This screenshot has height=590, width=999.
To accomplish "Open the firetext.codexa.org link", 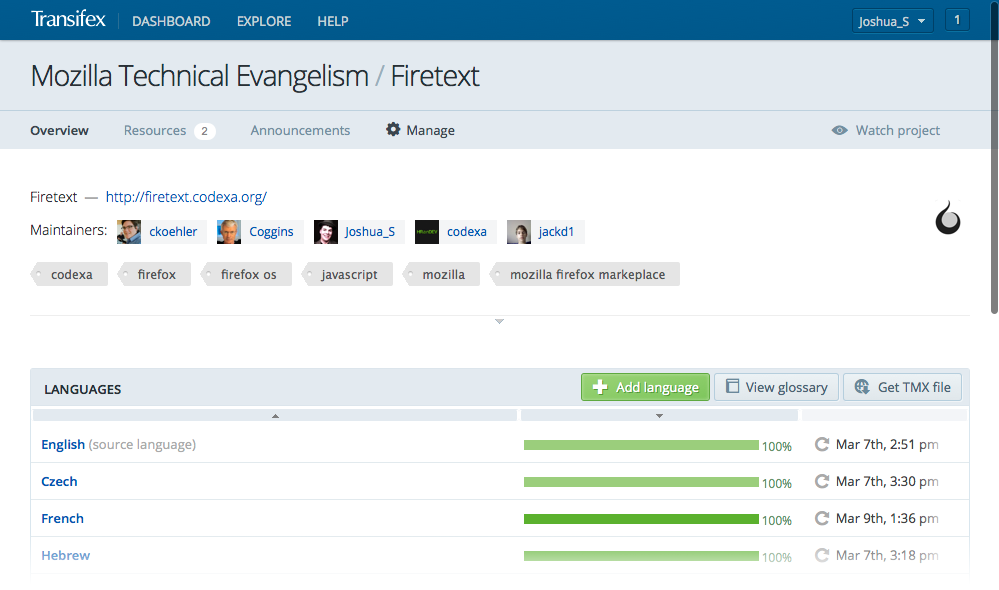I will click(186, 197).
